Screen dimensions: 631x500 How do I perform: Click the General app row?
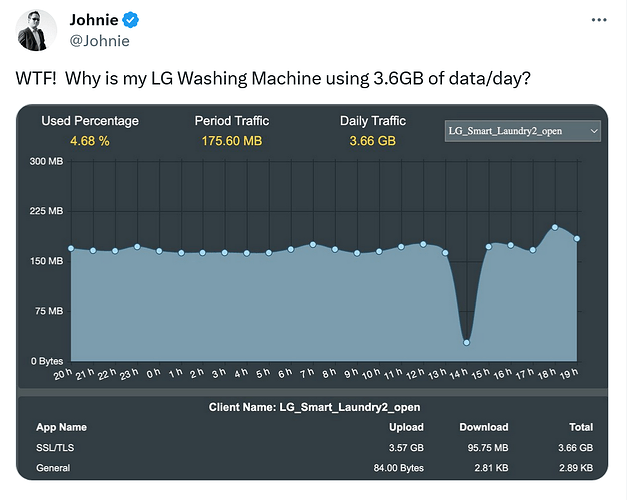[x=314, y=468]
